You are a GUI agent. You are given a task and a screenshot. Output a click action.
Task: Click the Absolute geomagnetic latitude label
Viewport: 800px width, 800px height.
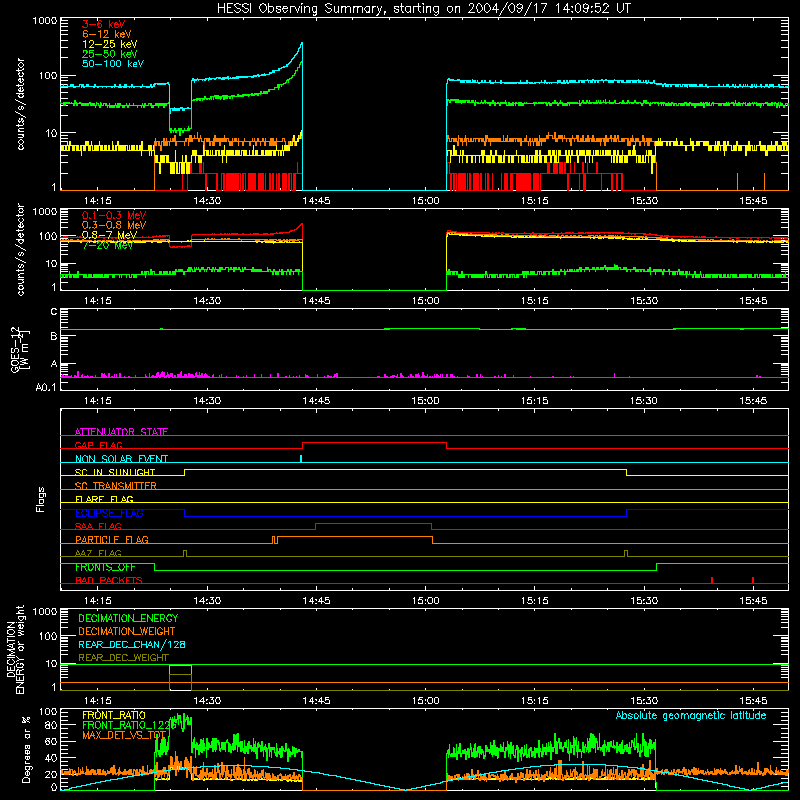tap(691, 715)
